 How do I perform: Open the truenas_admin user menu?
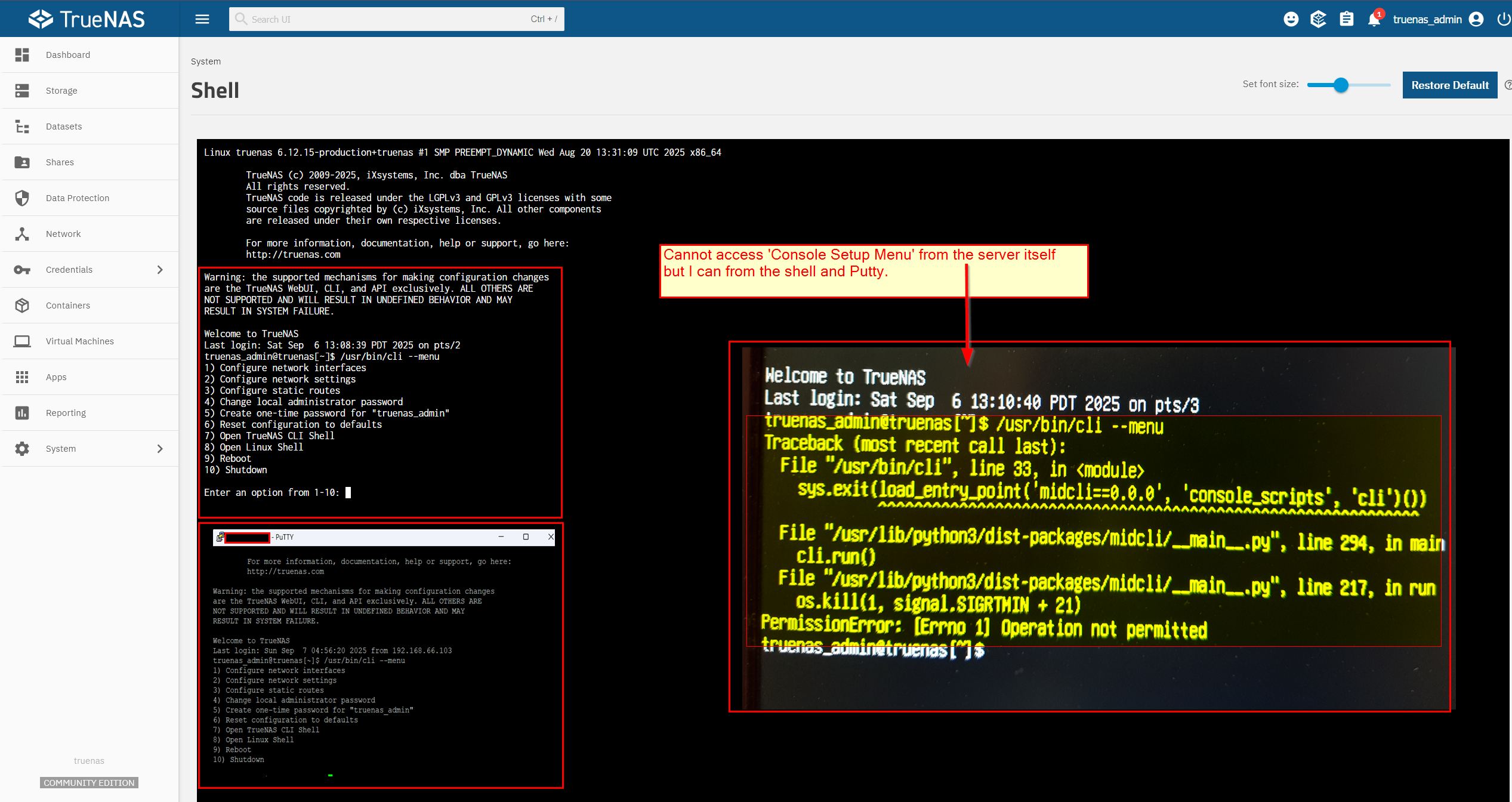1438,19
